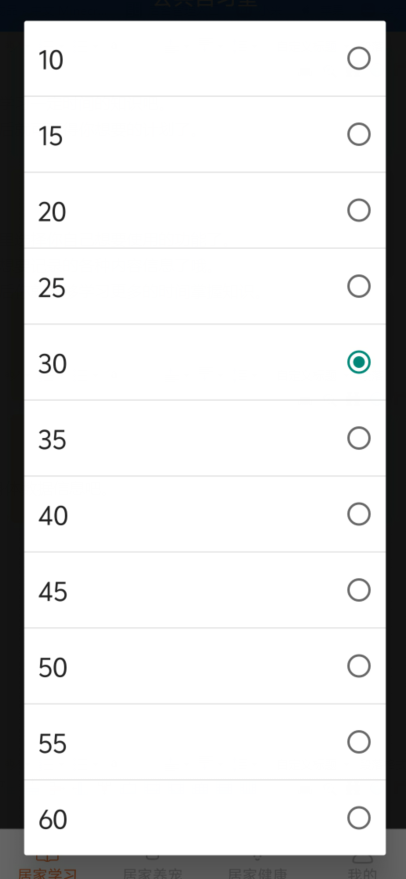Select the 35 radio button
This screenshot has width=406, height=879.
359,438
